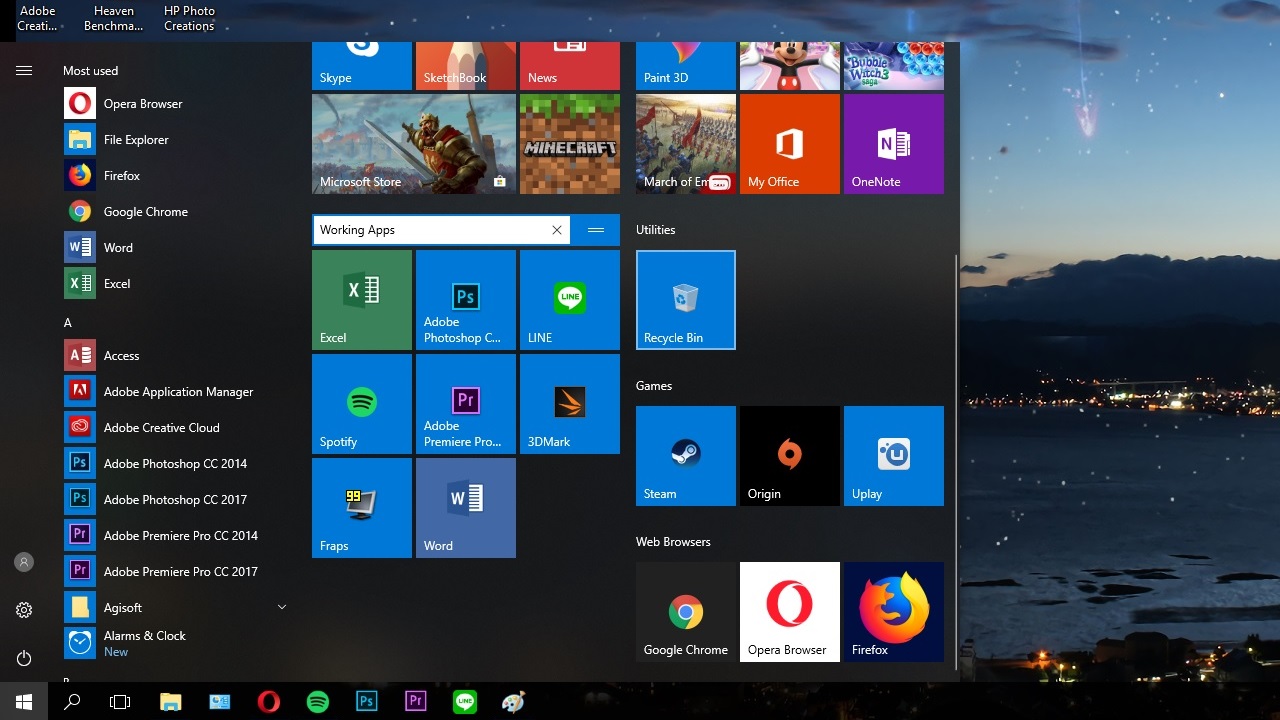Open Adobe Creative Cloud from the app list
Screen dimensions: 1280x720
[x=161, y=428]
